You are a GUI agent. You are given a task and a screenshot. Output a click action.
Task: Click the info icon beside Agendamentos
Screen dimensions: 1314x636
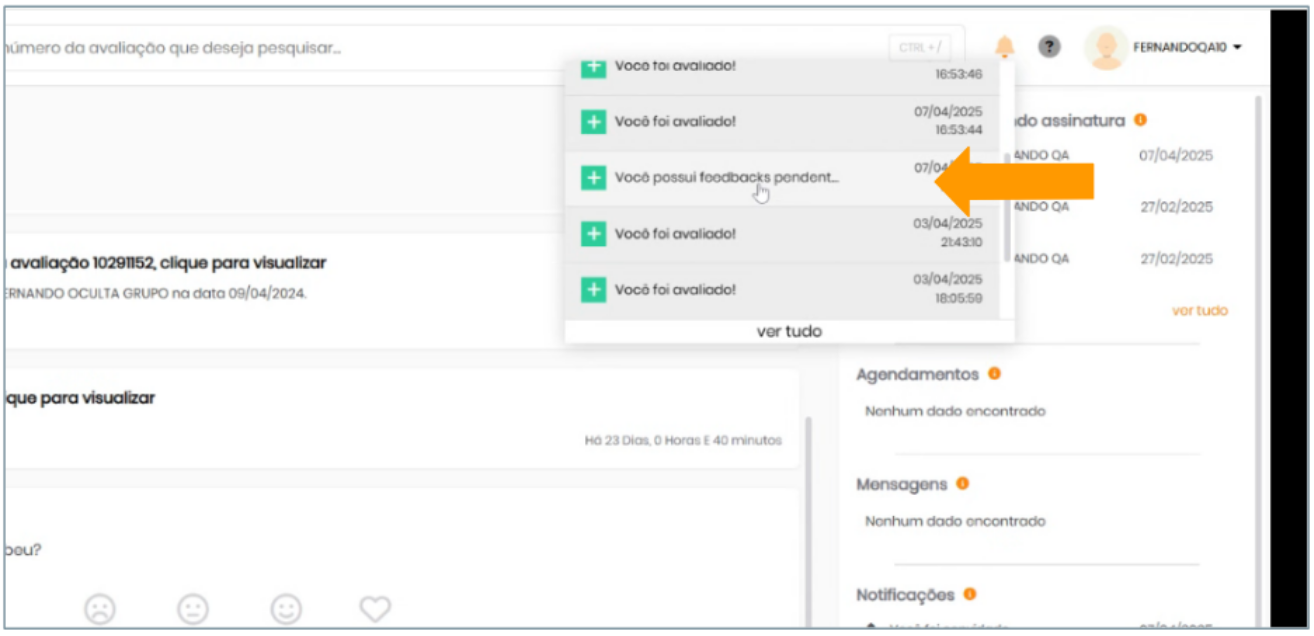pyautogui.click(x=994, y=373)
